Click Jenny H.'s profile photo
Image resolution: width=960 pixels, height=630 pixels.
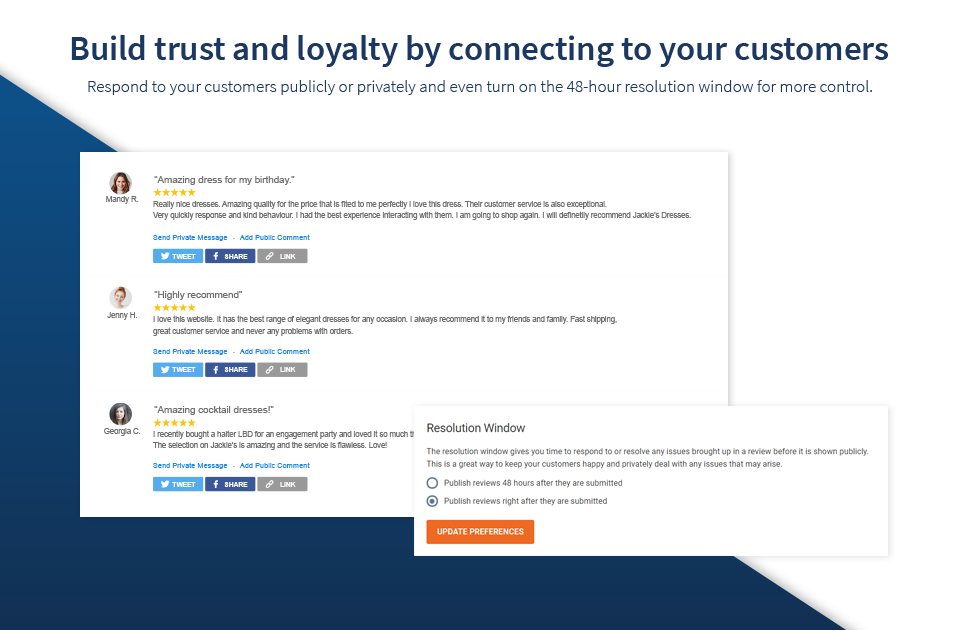pos(121,298)
